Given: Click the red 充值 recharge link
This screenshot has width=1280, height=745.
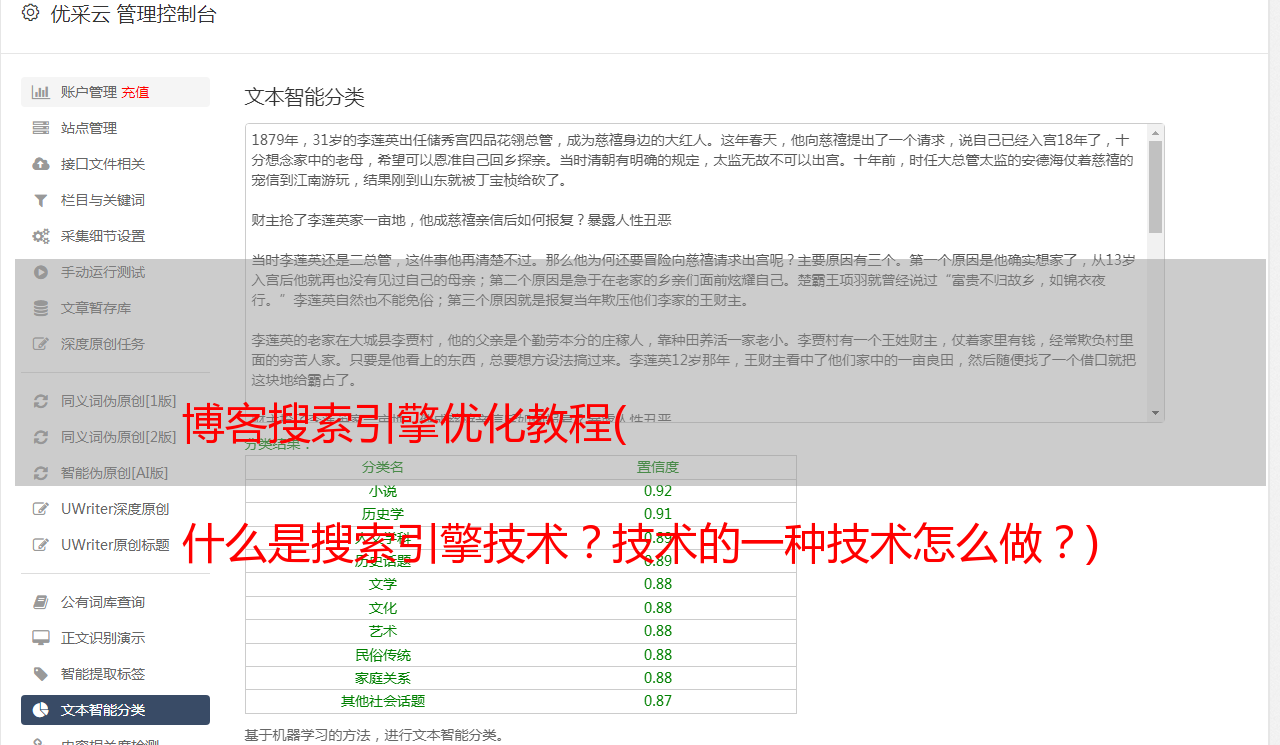Looking at the screenshot, I should [135, 92].
